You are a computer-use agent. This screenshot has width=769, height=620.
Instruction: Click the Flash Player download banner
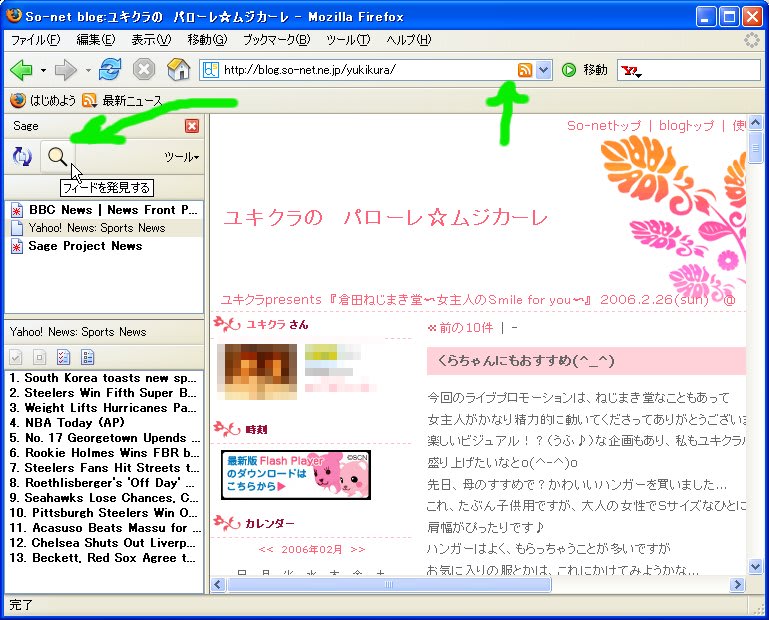296,475
